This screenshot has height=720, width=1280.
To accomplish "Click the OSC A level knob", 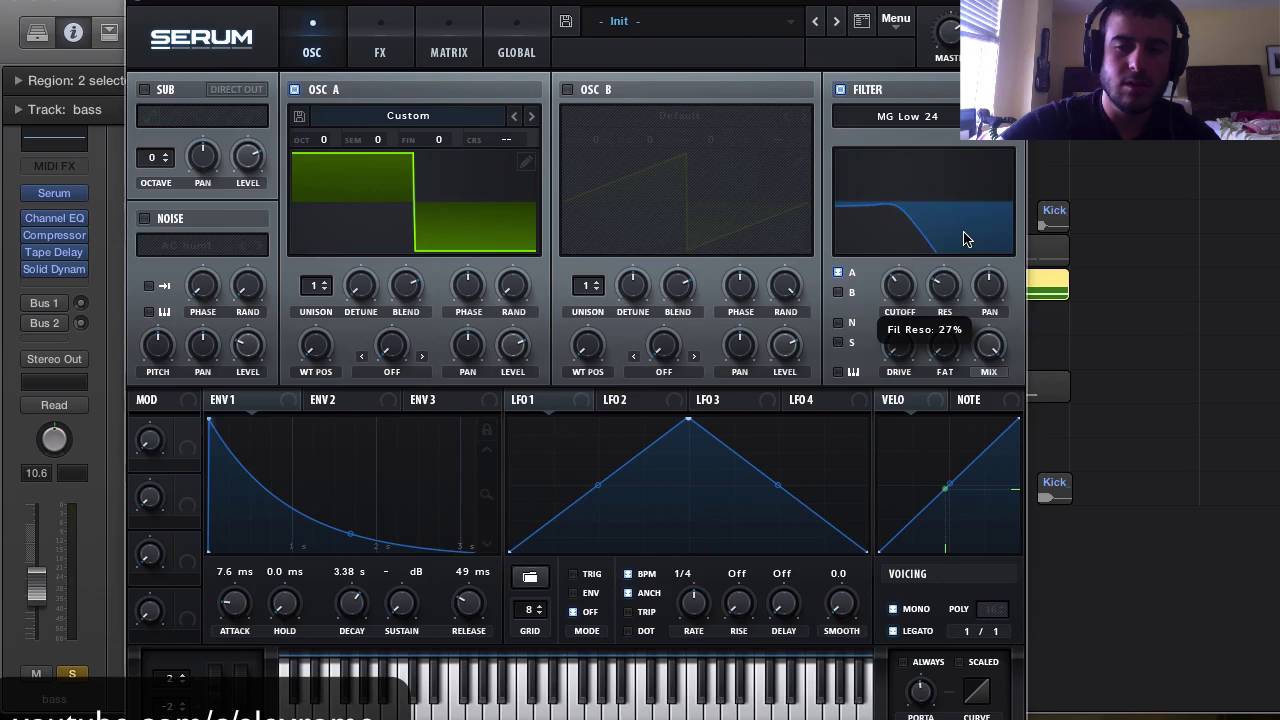I will click(x=512, y=346).
